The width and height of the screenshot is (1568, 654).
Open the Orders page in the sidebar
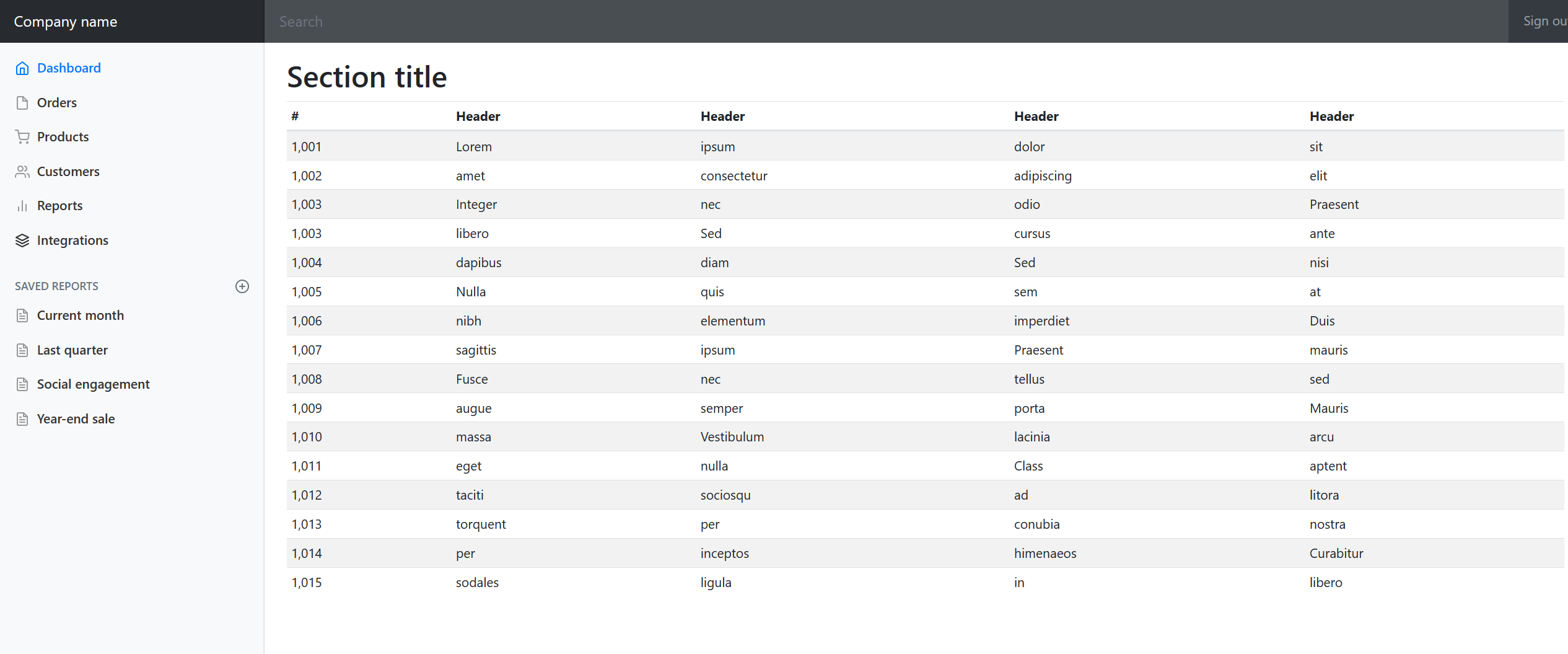coord(57,103)
